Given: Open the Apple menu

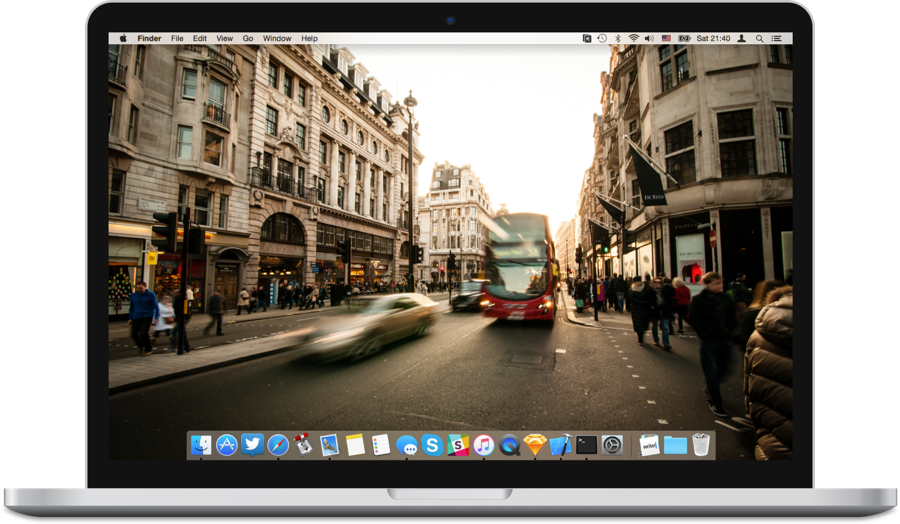Looking at the screenshot, I should [x=123, y=38].
